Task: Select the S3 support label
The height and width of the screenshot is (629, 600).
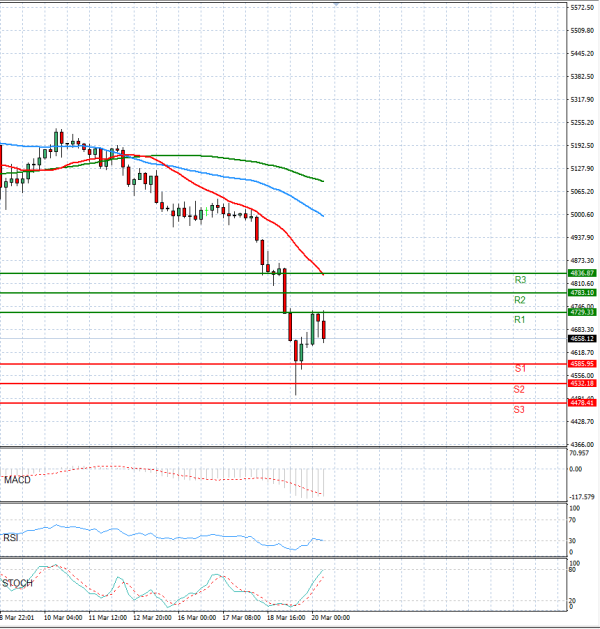Action: tap(520, 409)
